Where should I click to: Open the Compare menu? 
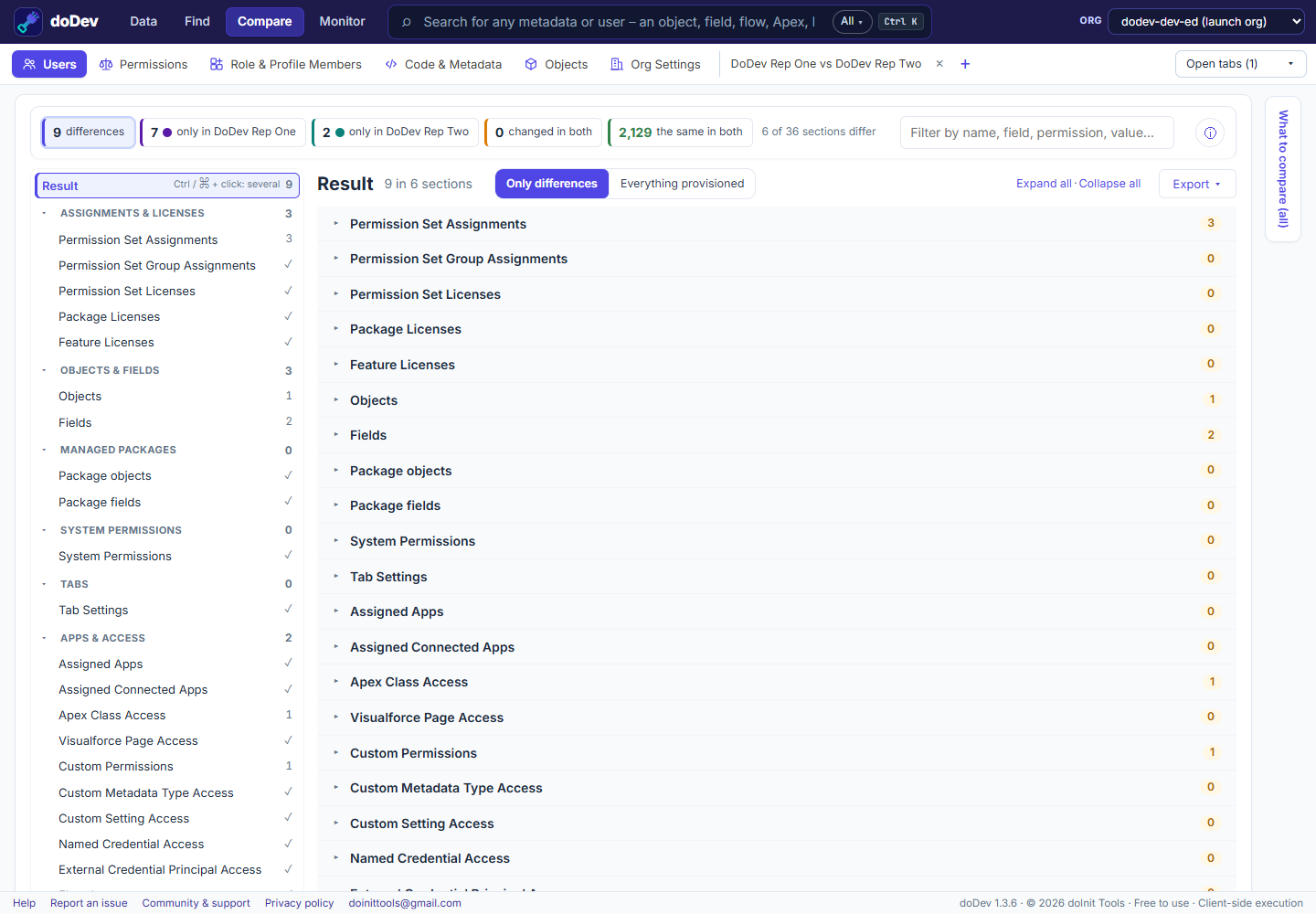click(x=265, y=21)
